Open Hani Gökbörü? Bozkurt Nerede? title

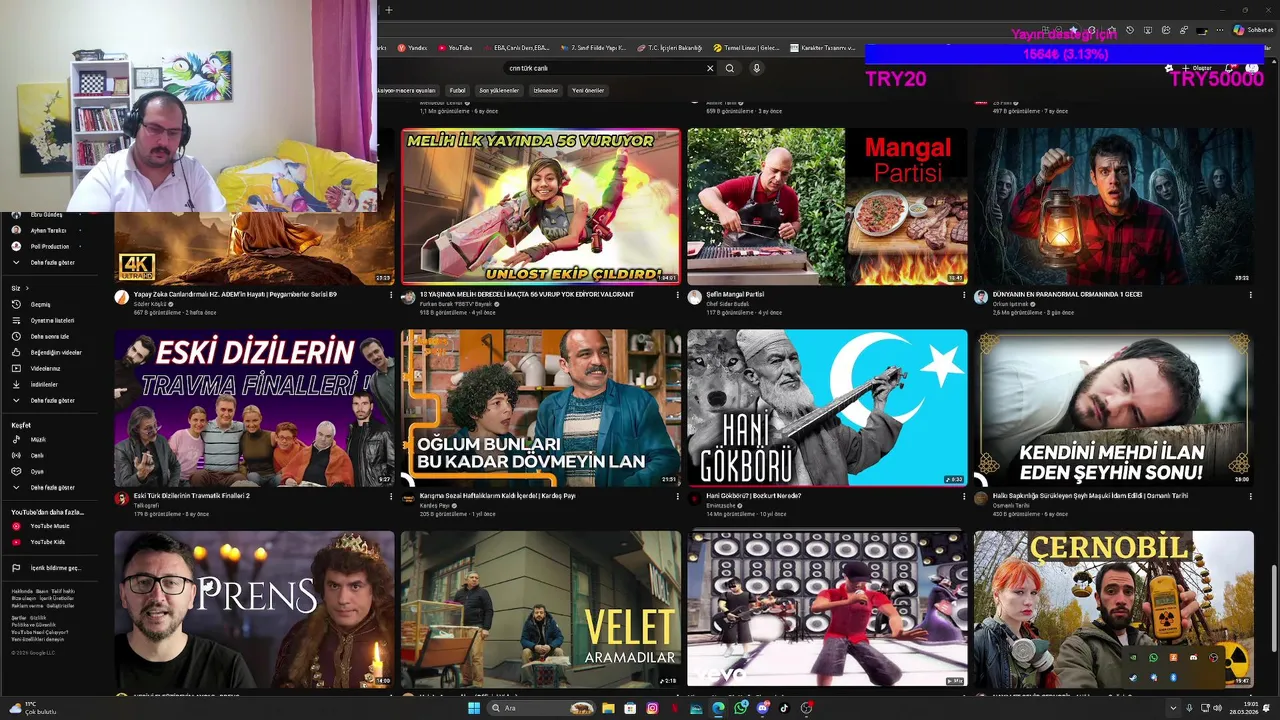[x=754, y=496]
